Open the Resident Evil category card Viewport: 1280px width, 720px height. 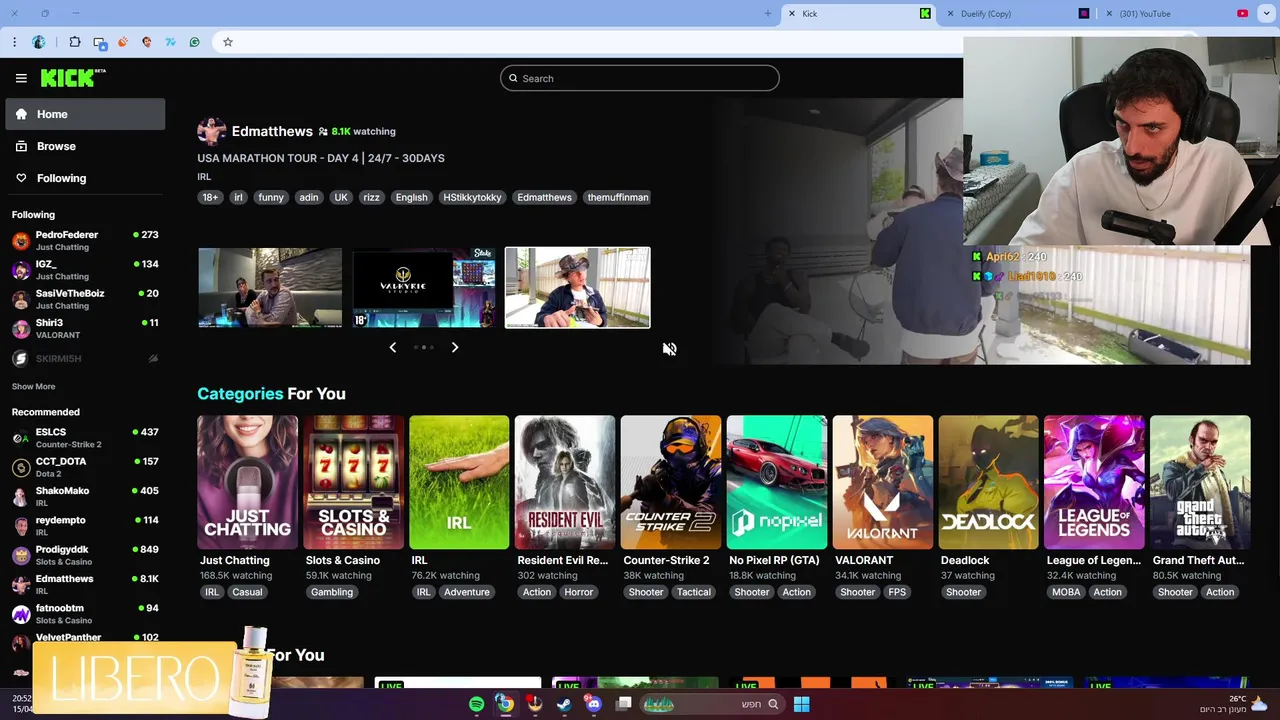pos(565,483)
